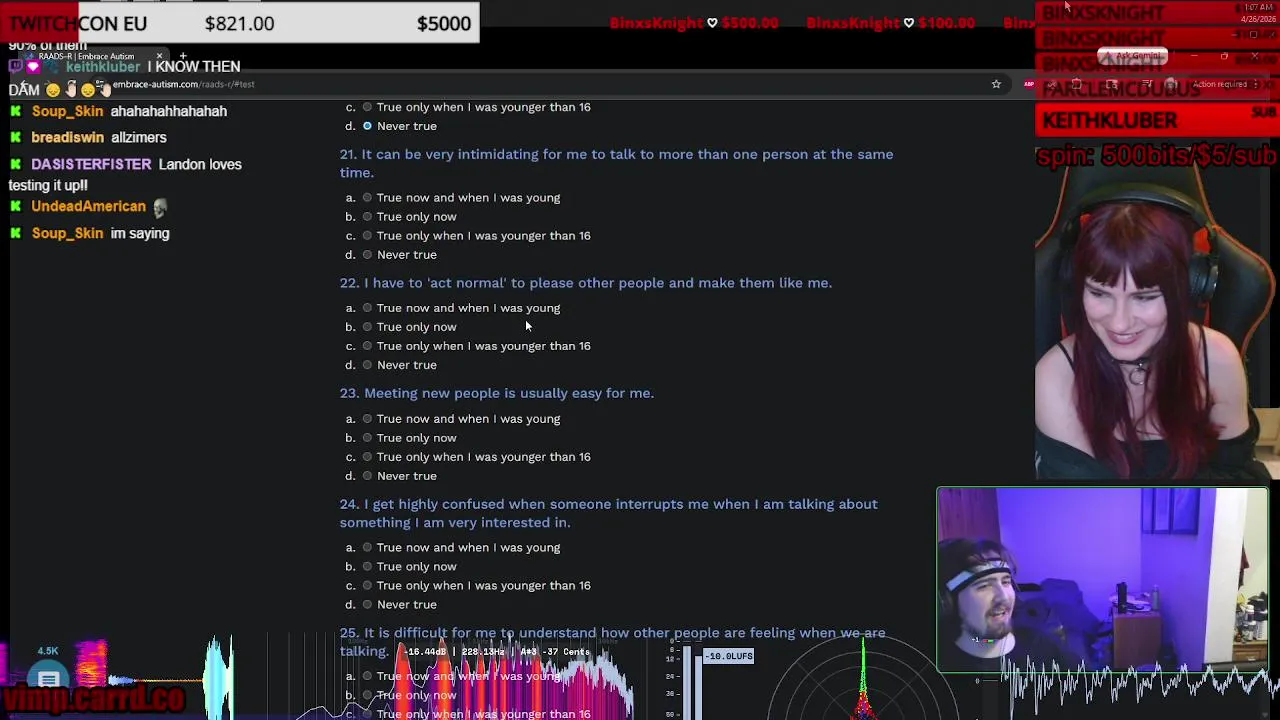Click the purple webcam thumbnail overlay
The width and height of the screenshot is (1280, 720).
[1102, 579]
